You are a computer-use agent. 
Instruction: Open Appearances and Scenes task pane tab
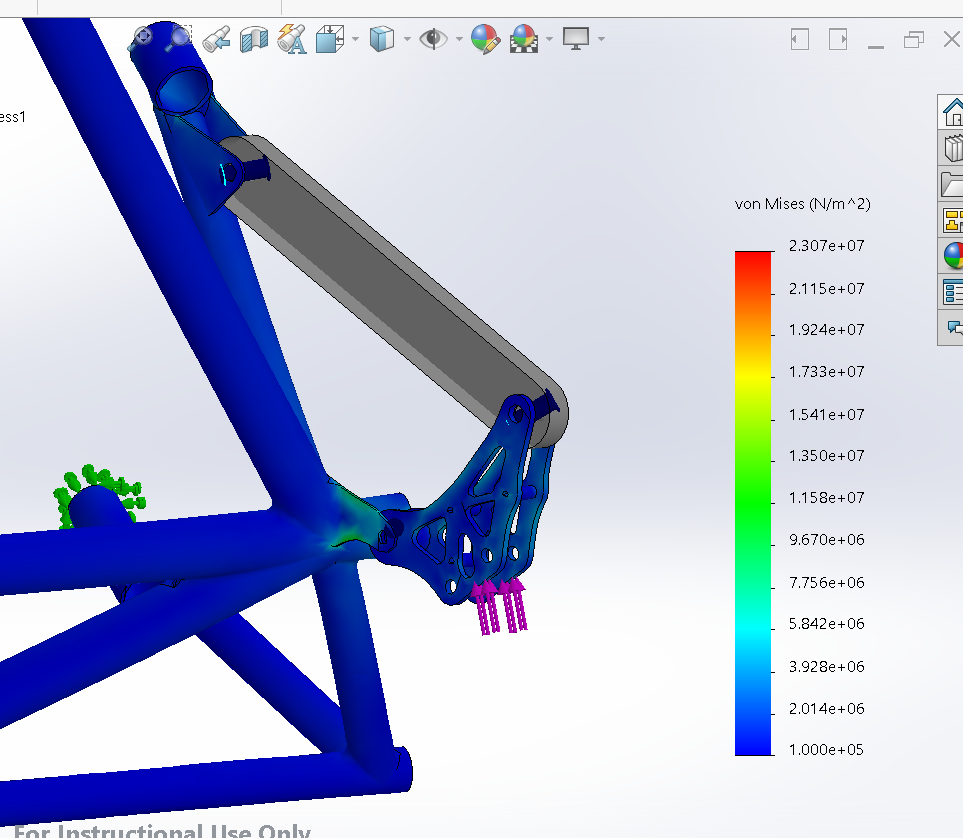coord(953,256)
